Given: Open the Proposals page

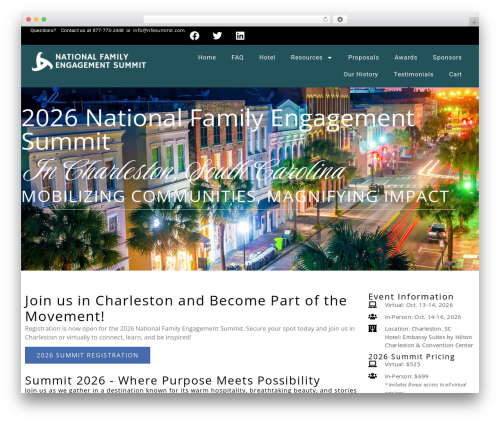Looking at the screenshot, I should pyautogui.click(x=363, y=57).
